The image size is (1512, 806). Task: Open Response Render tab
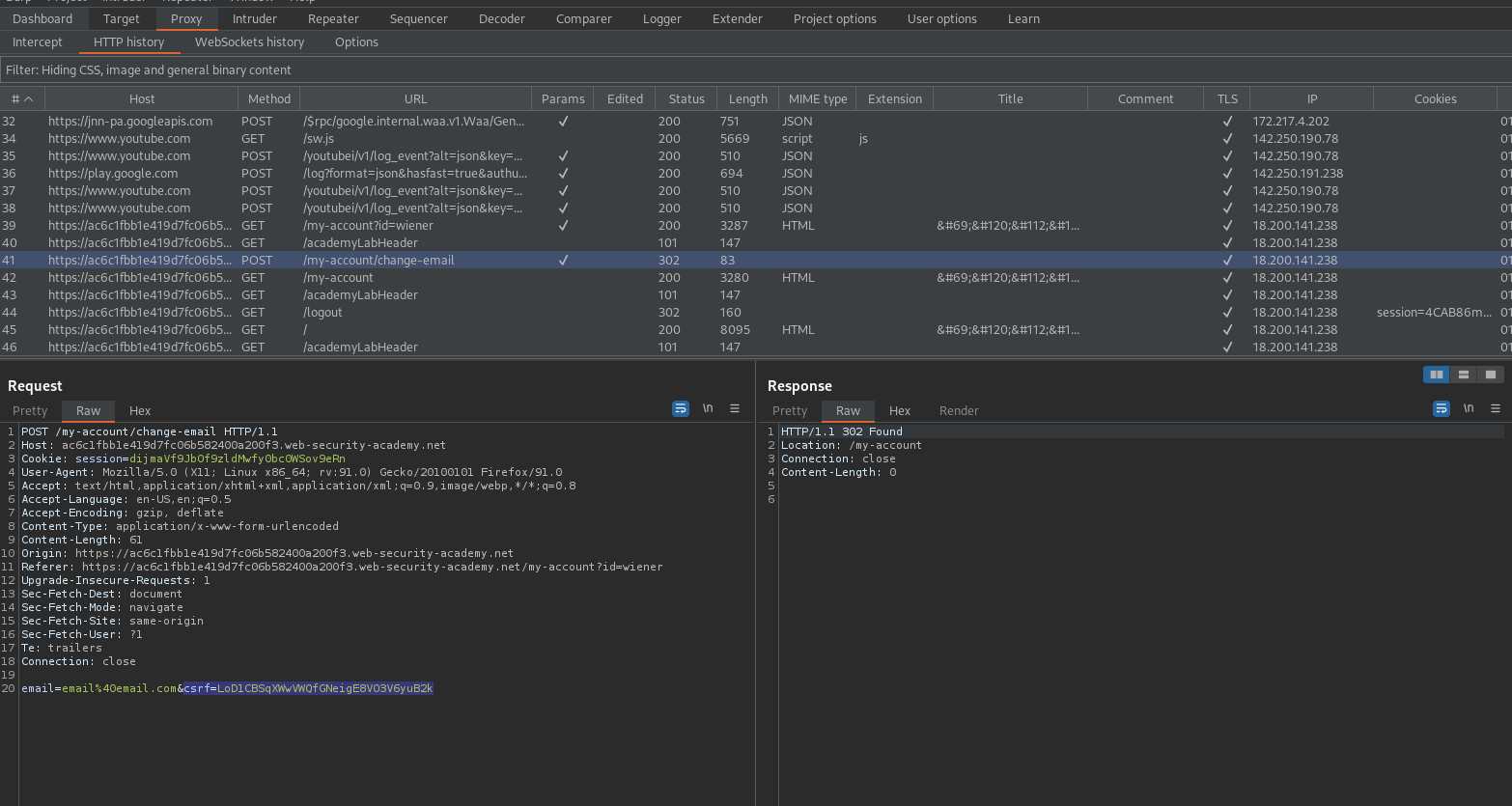[x=959, y=410]
